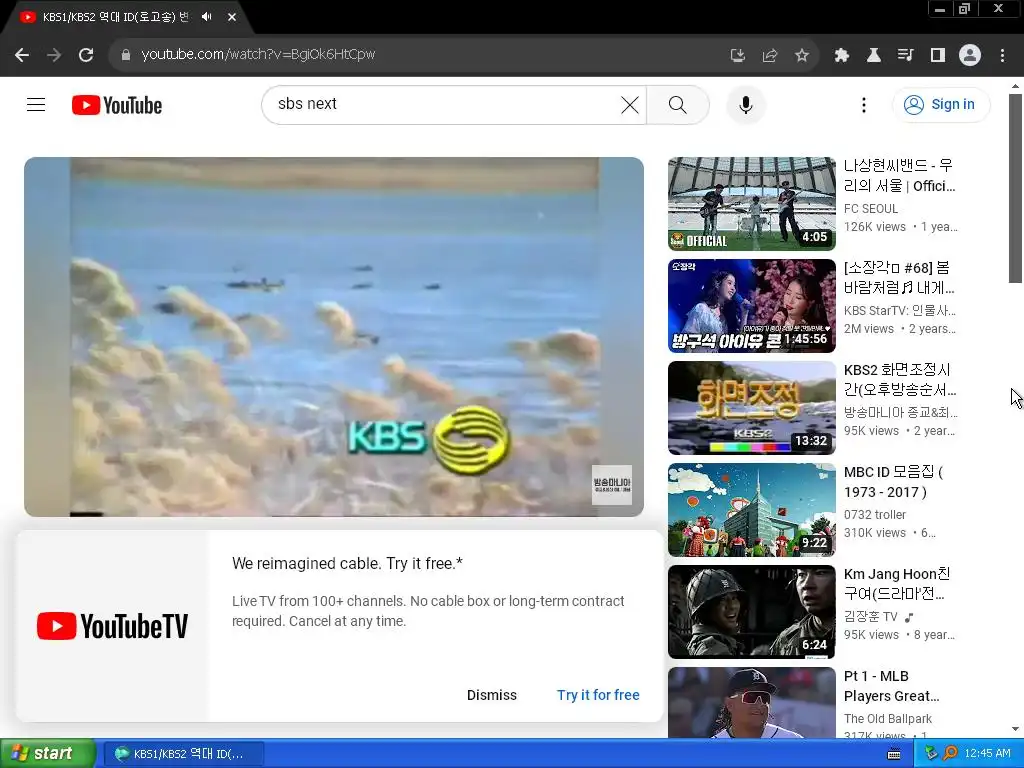Click the KBS video player
This screenshot has height=768, width=1024.
334,336
